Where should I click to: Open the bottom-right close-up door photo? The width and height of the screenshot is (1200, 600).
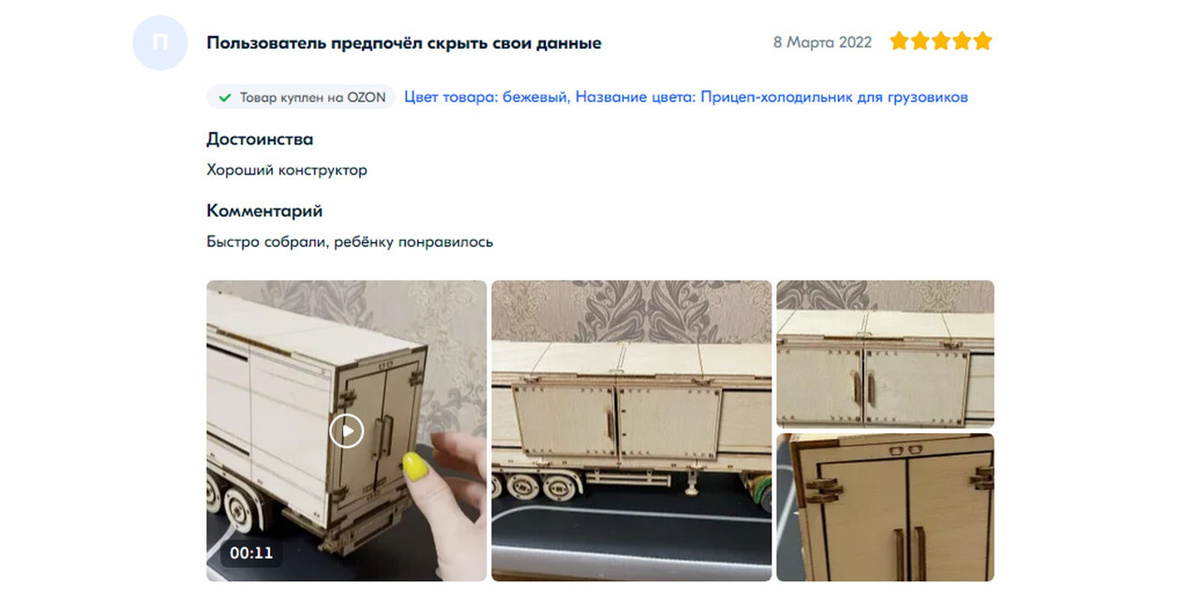point(885,507)
